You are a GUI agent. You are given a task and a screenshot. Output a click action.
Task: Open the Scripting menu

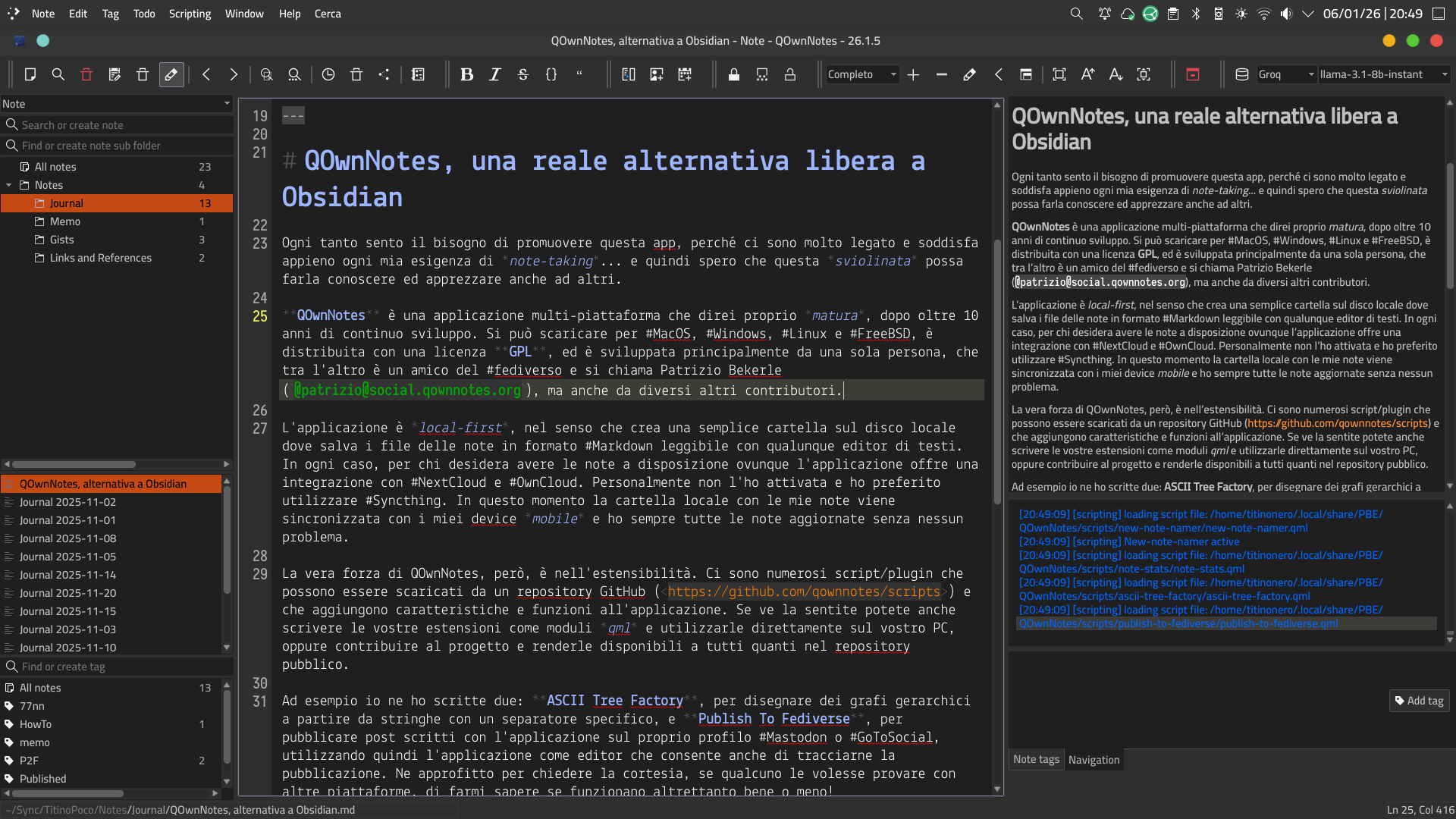coord(190,14)
